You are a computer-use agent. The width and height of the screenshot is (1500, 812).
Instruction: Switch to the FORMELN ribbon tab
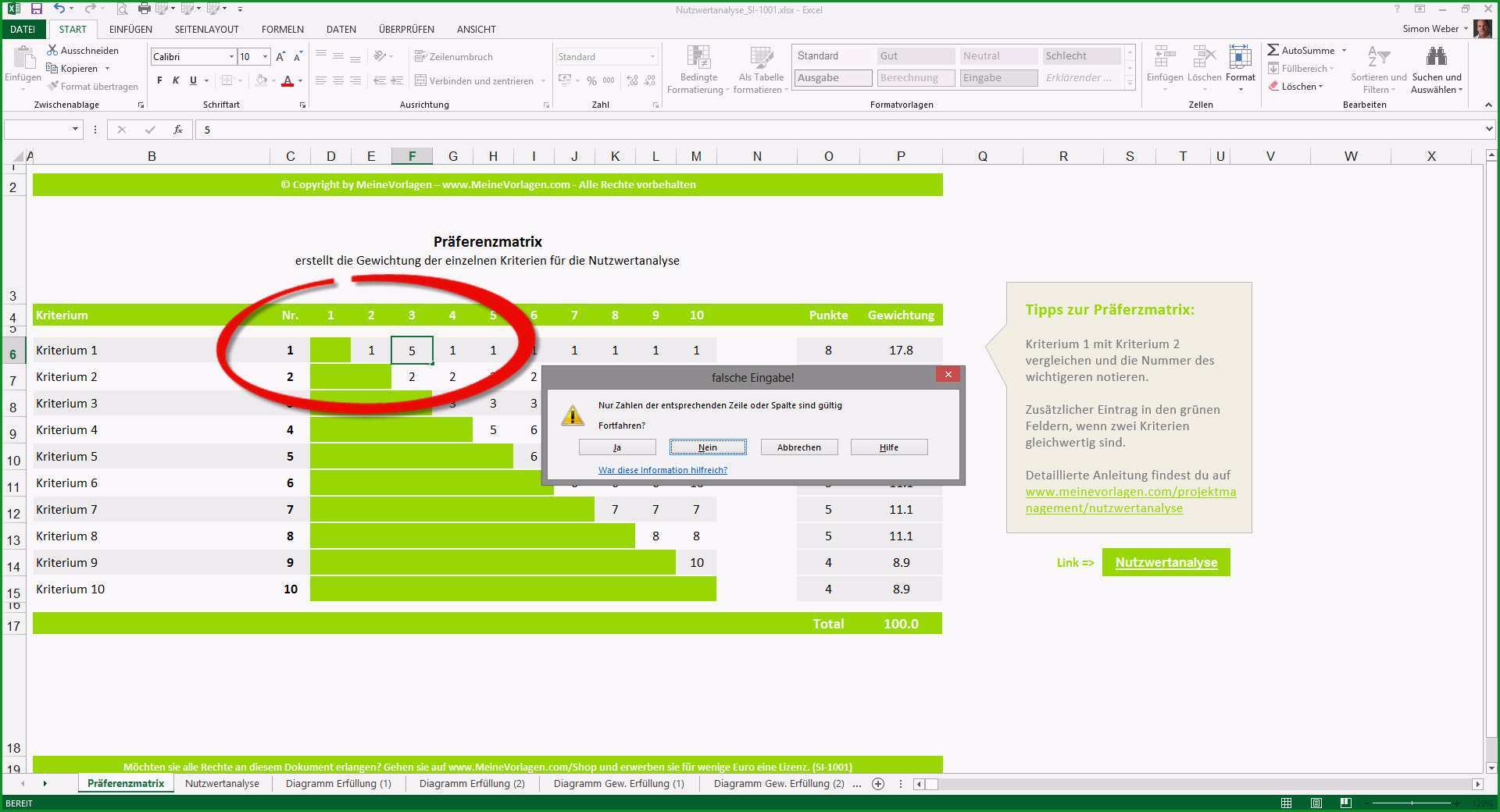tap(283, 29)
